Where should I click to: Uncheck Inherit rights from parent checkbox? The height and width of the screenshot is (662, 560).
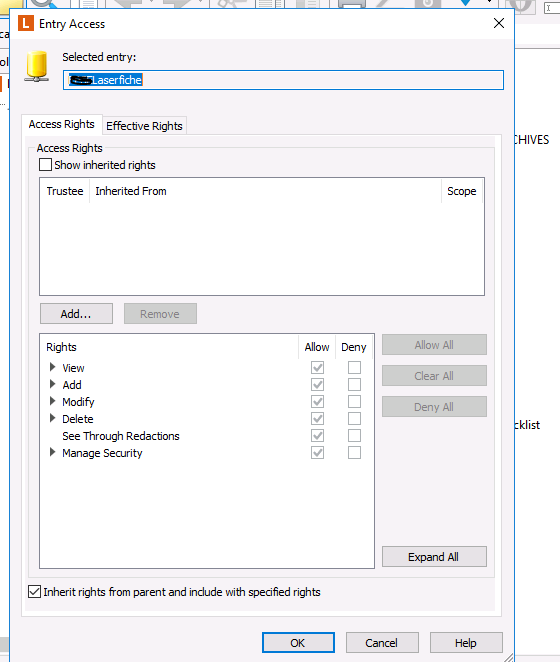coord(35,591)
